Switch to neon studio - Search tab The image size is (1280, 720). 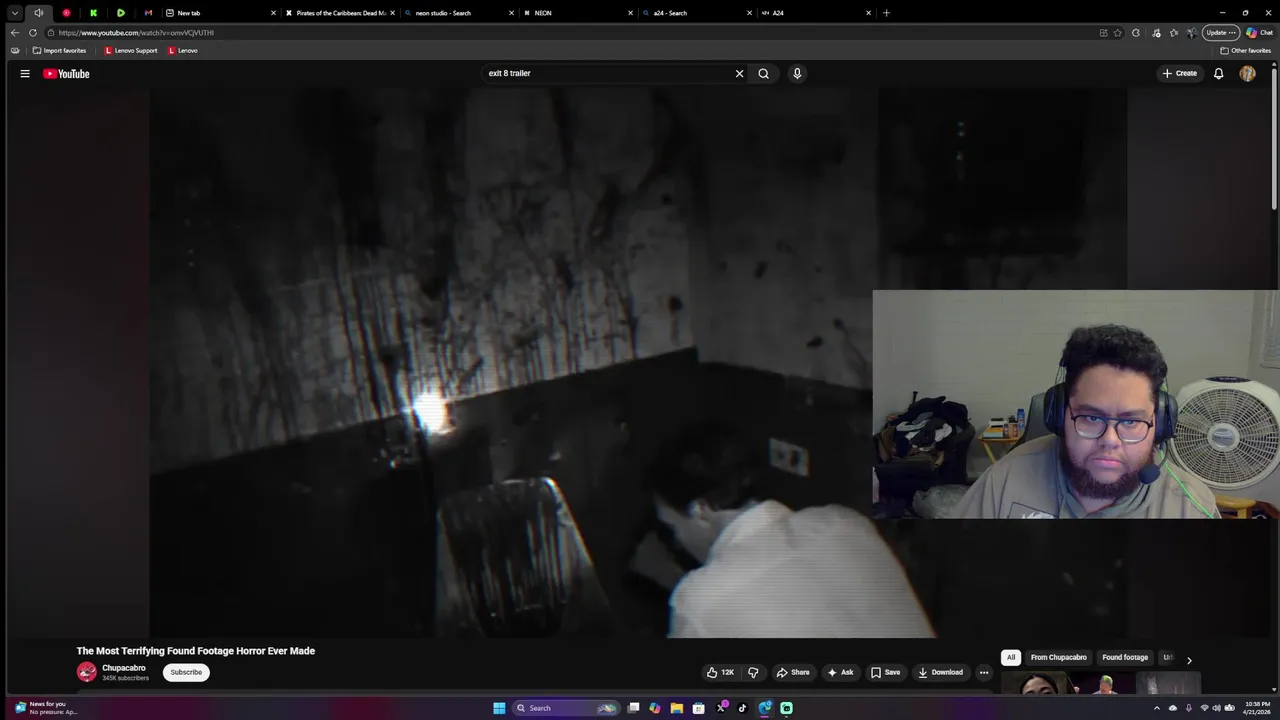point(460,13)
